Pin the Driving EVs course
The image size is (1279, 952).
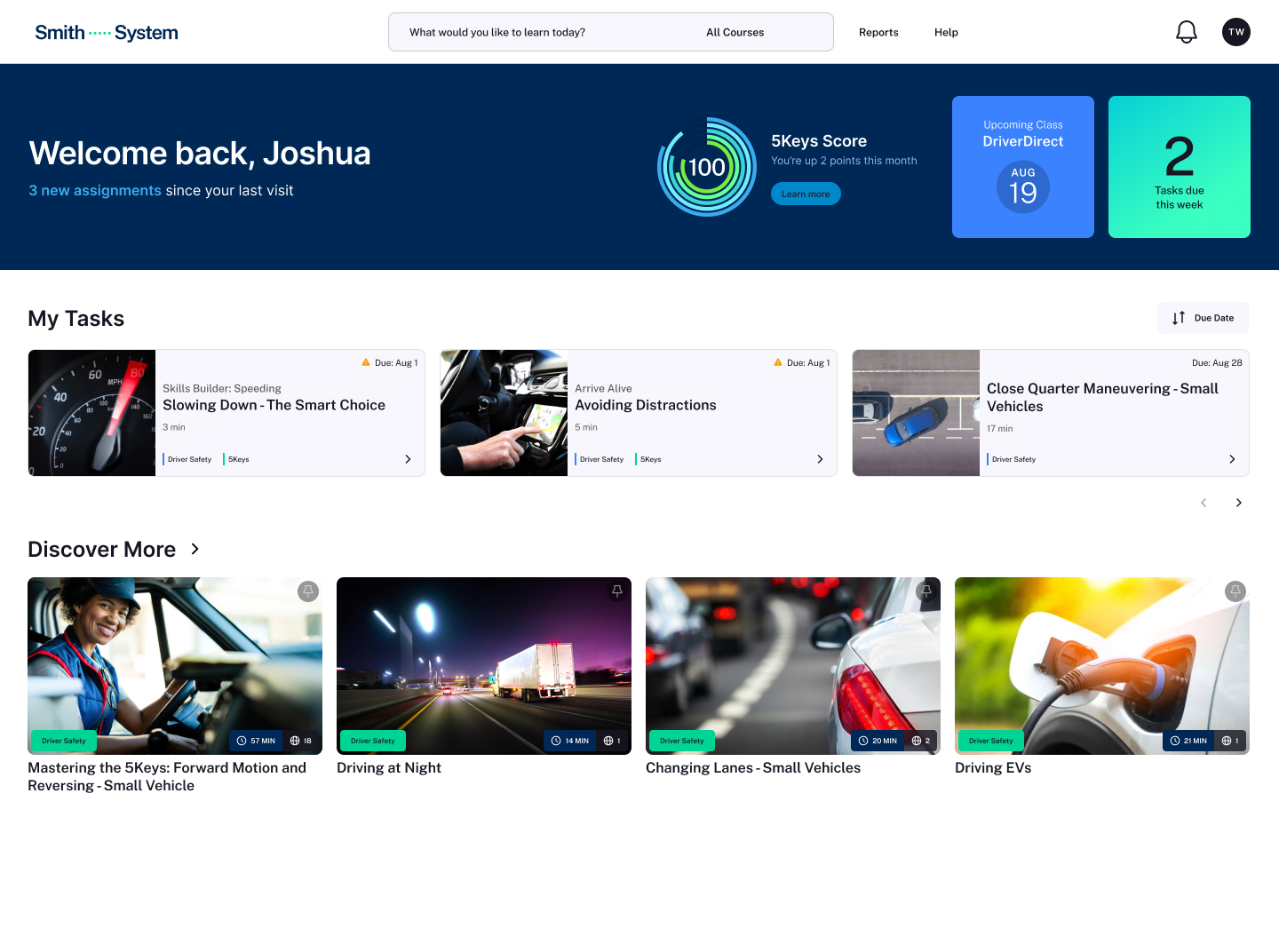[1235, 591]
